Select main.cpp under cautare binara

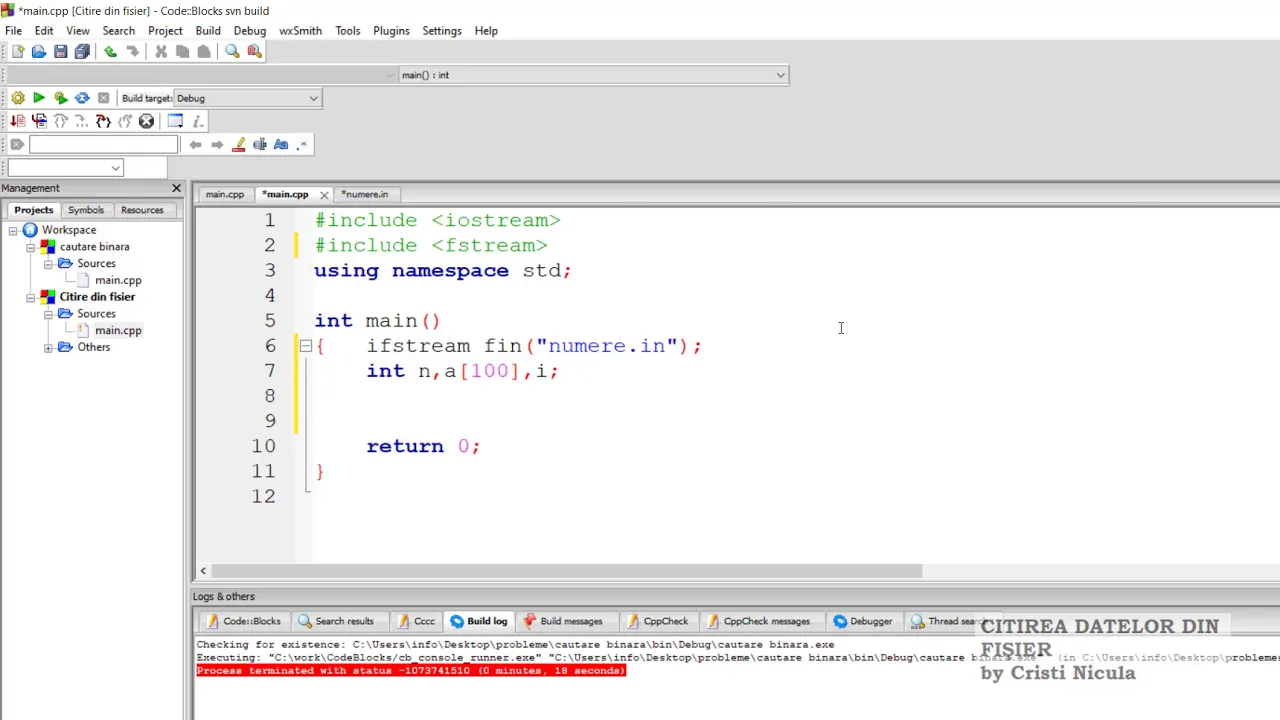[x=118, y=280]
